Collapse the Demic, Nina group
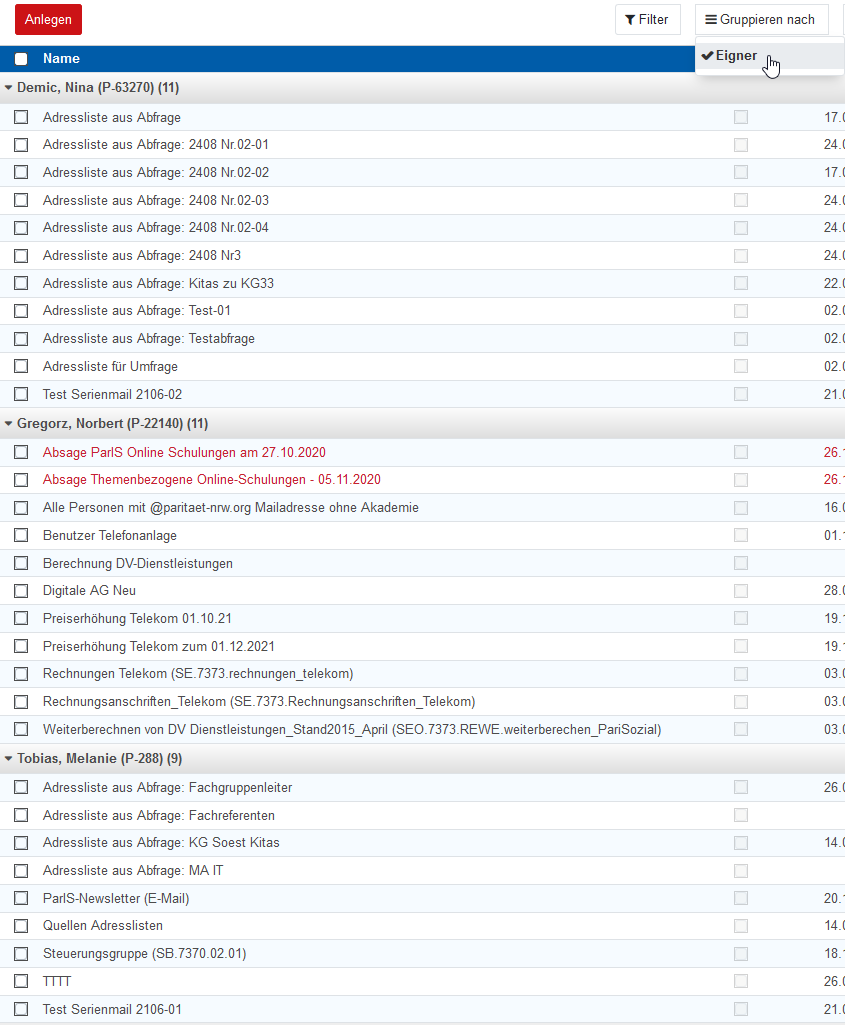Screen dimensions: 845x1025 click(9, 88)
